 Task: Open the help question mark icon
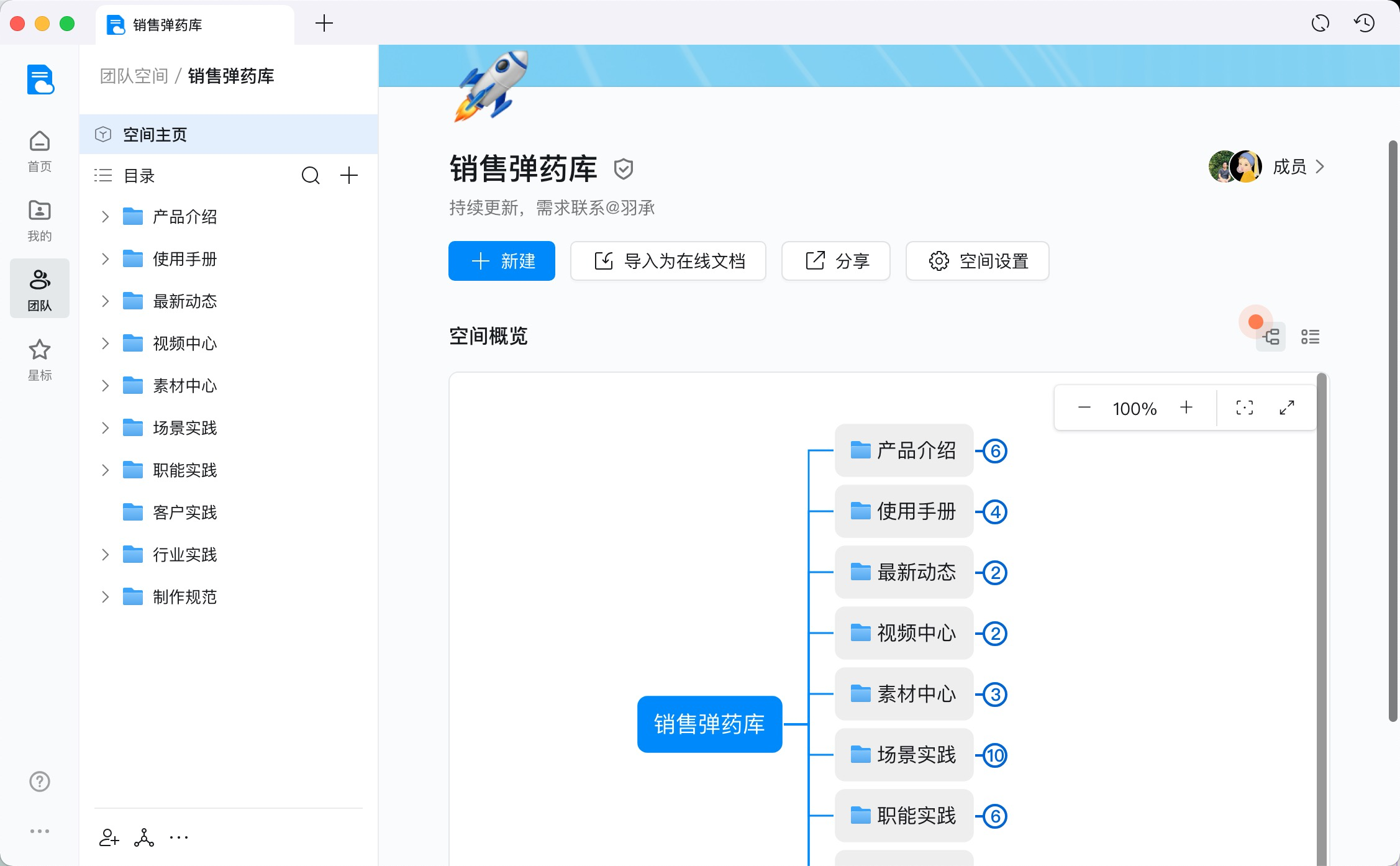[x=39, y=781]
